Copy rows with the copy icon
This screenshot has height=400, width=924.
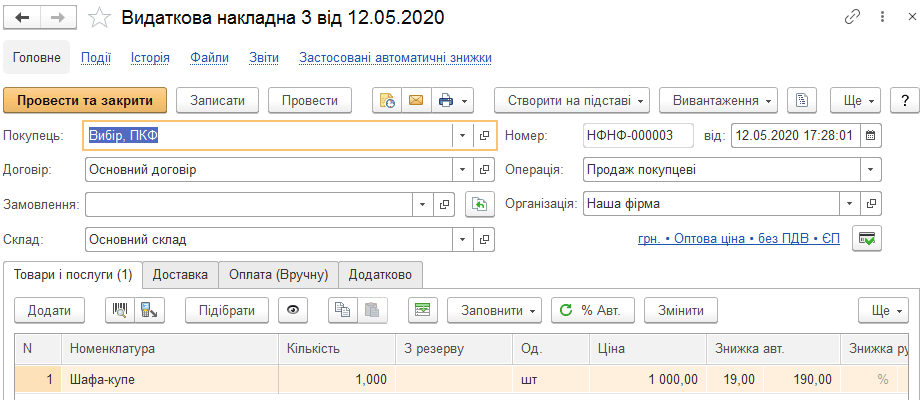coord(343,310)
